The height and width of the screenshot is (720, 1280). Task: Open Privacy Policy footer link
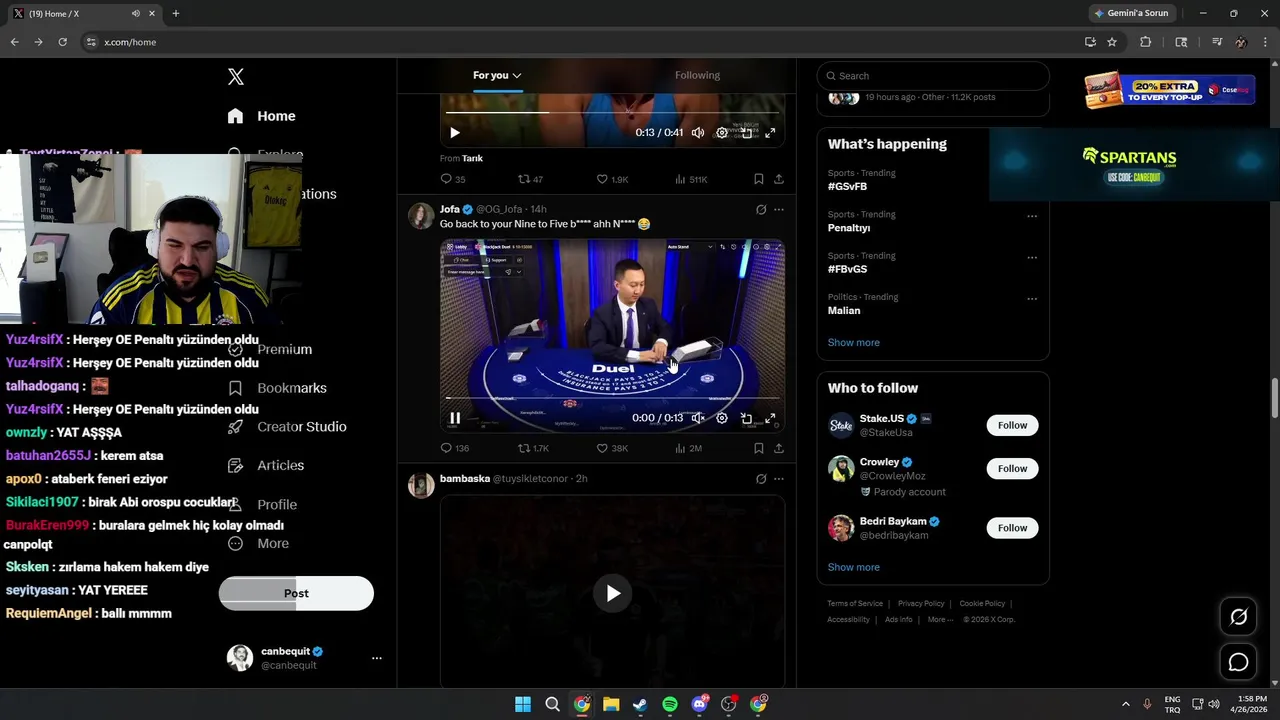point(921,604)
